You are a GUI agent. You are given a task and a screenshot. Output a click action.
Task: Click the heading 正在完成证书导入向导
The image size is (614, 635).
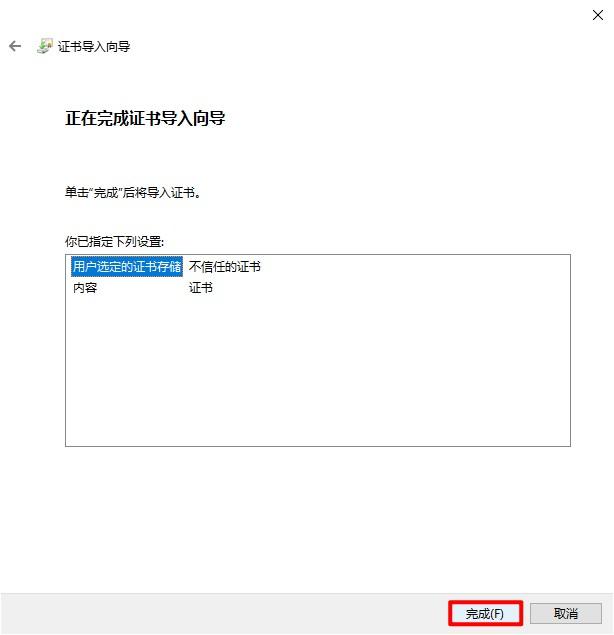[145, 118]
